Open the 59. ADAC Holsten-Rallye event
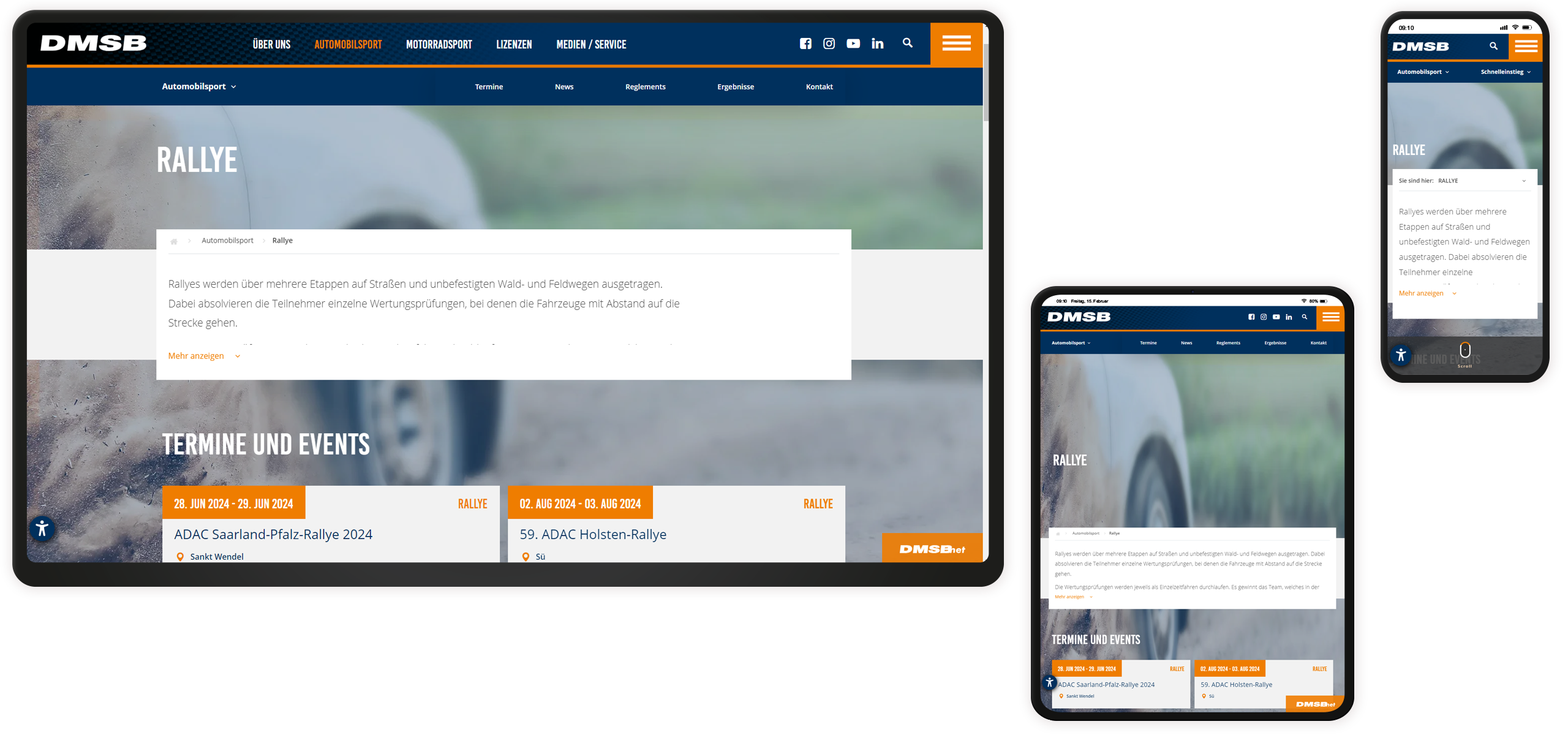1568x735 pixels. pyautogui.click(x=593, y=533)
